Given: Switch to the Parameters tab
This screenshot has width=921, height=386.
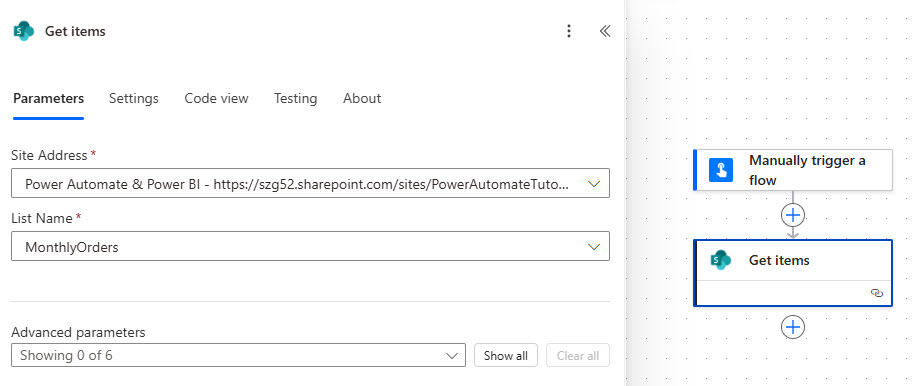Looking at the screenshot, I should pyautogui.click(x=48, y=99).
